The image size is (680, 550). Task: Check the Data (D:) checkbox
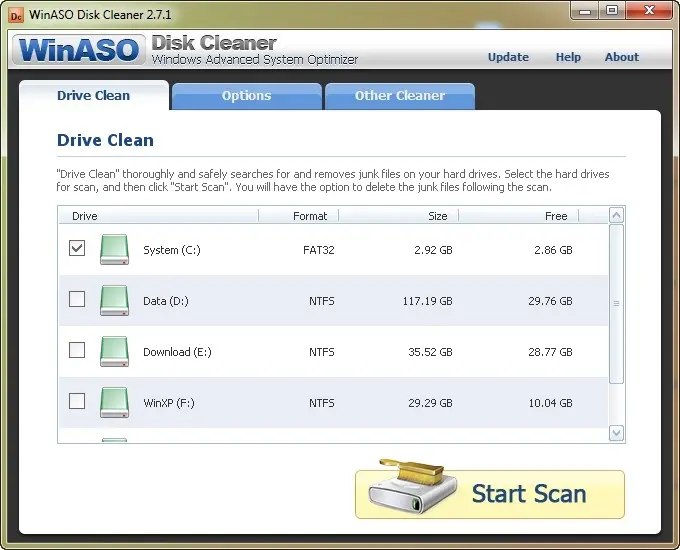[77, 299]
